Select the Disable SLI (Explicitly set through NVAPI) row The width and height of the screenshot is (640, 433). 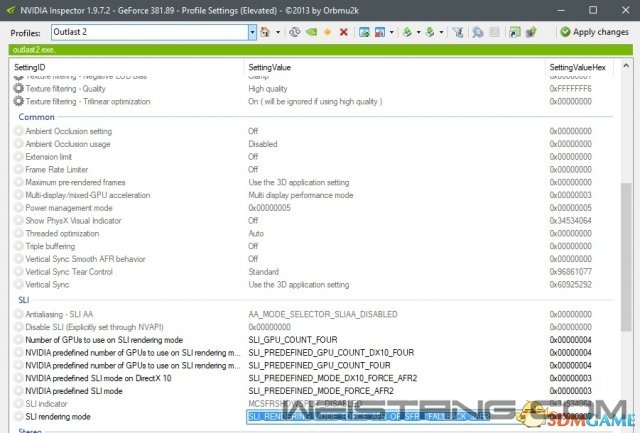click(x=313, y=327)
